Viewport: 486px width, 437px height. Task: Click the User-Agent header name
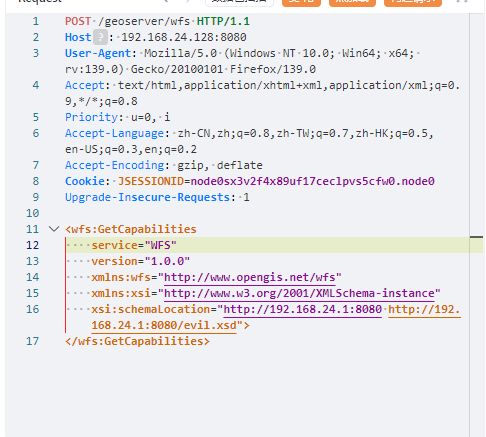[x=98, y=53]
